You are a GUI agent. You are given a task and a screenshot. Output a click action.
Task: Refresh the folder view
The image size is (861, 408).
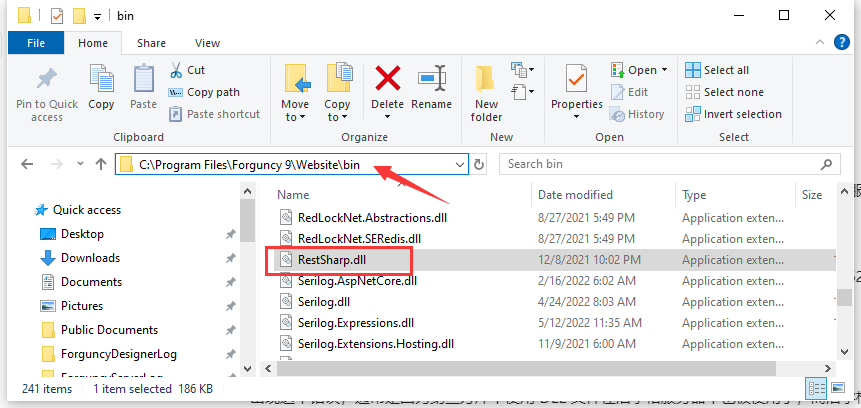(x=479, y=164)
